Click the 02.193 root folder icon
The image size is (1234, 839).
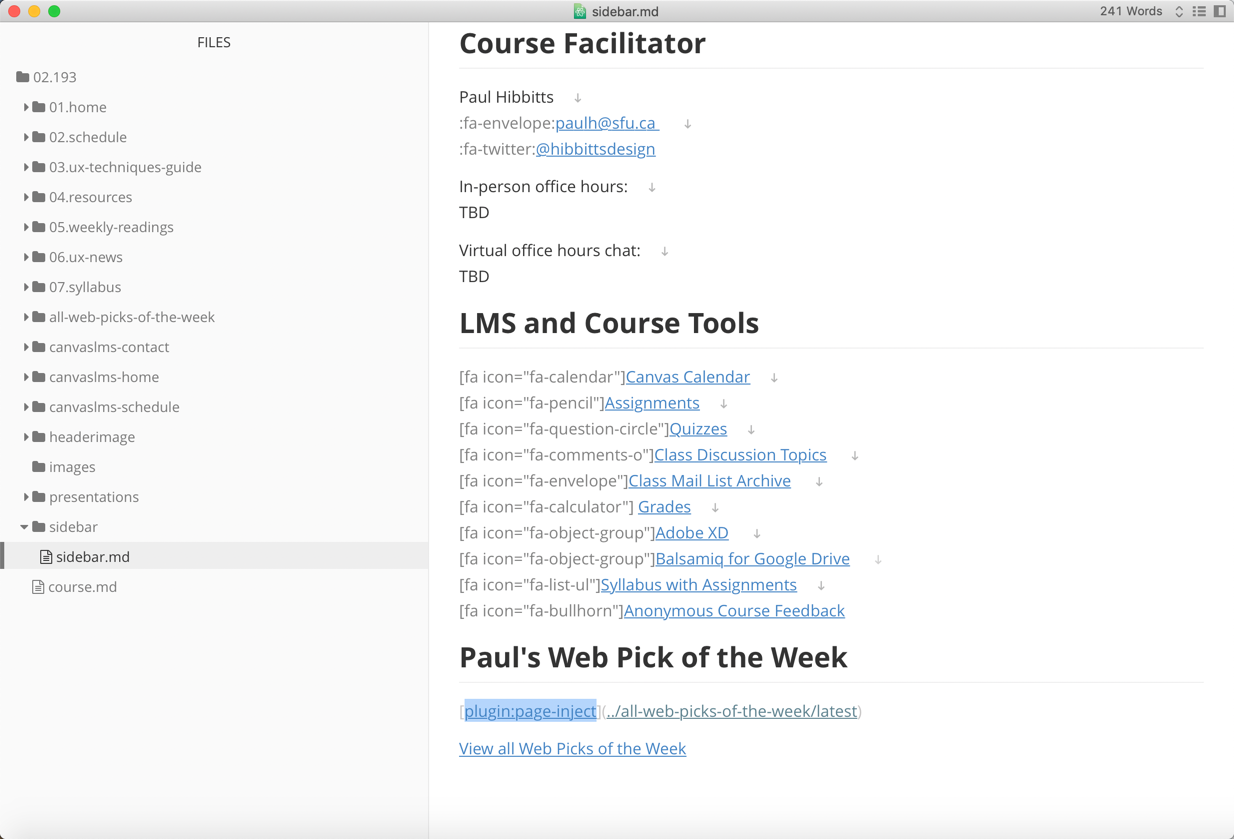[x=23, y=77]
